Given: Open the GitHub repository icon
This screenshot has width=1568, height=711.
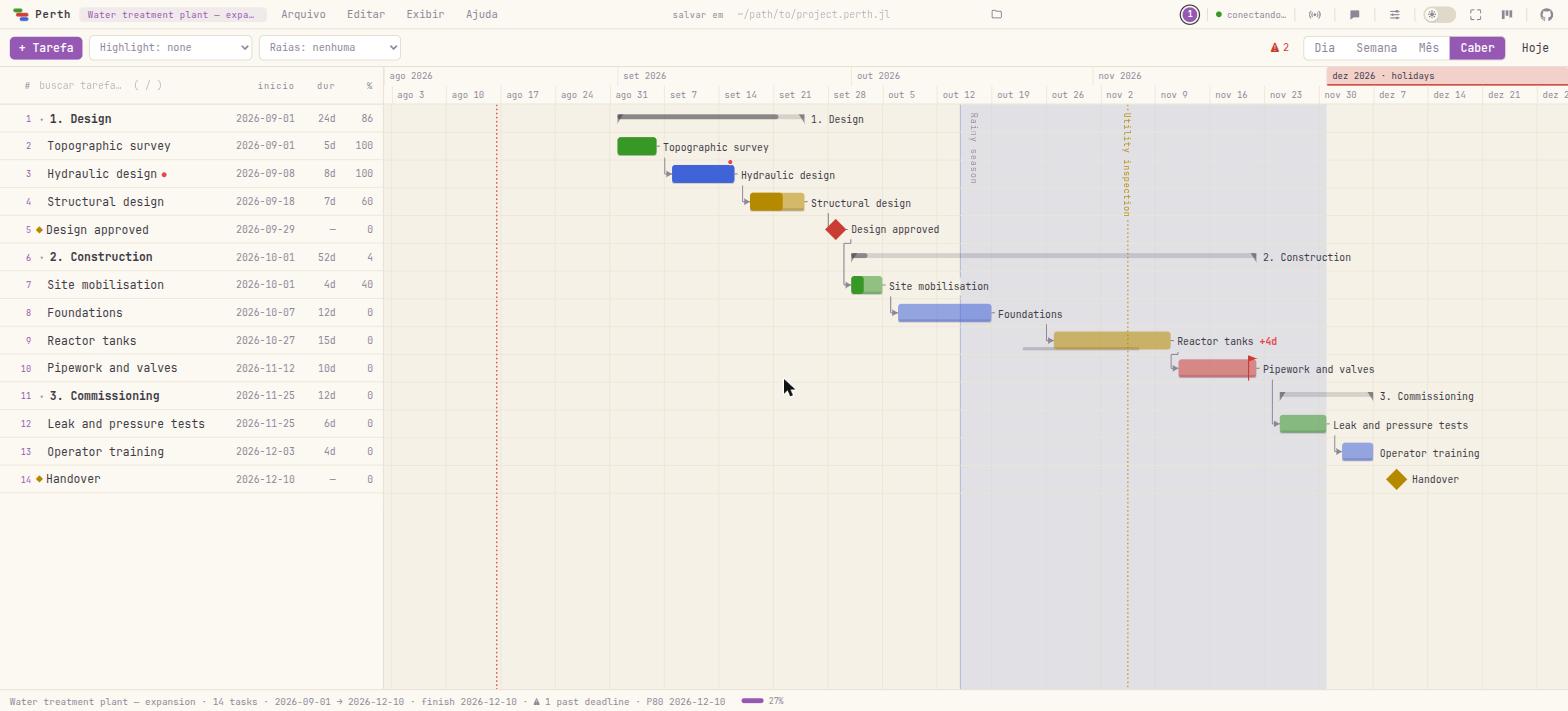Looking at the screenshot, I should 1546,15.
